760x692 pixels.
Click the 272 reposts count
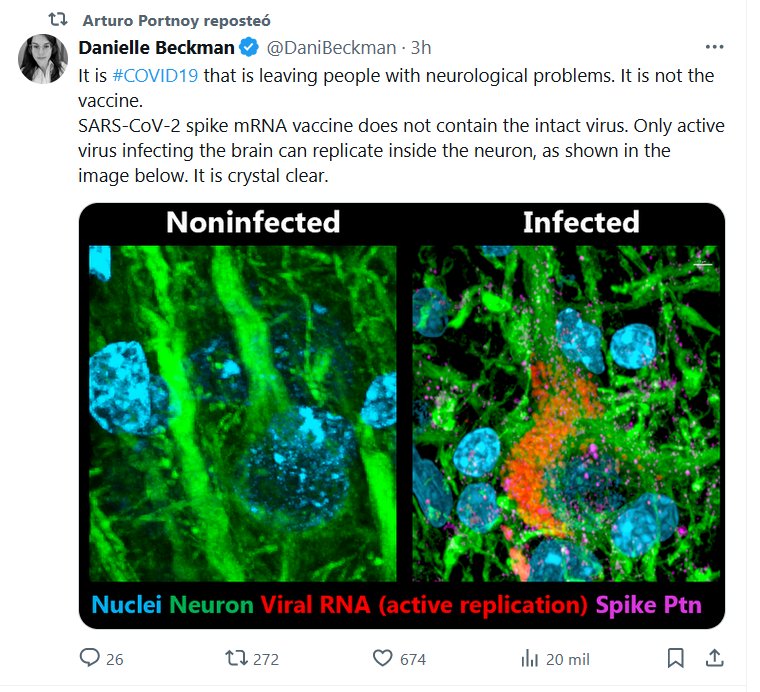click(x=265, y=659)
